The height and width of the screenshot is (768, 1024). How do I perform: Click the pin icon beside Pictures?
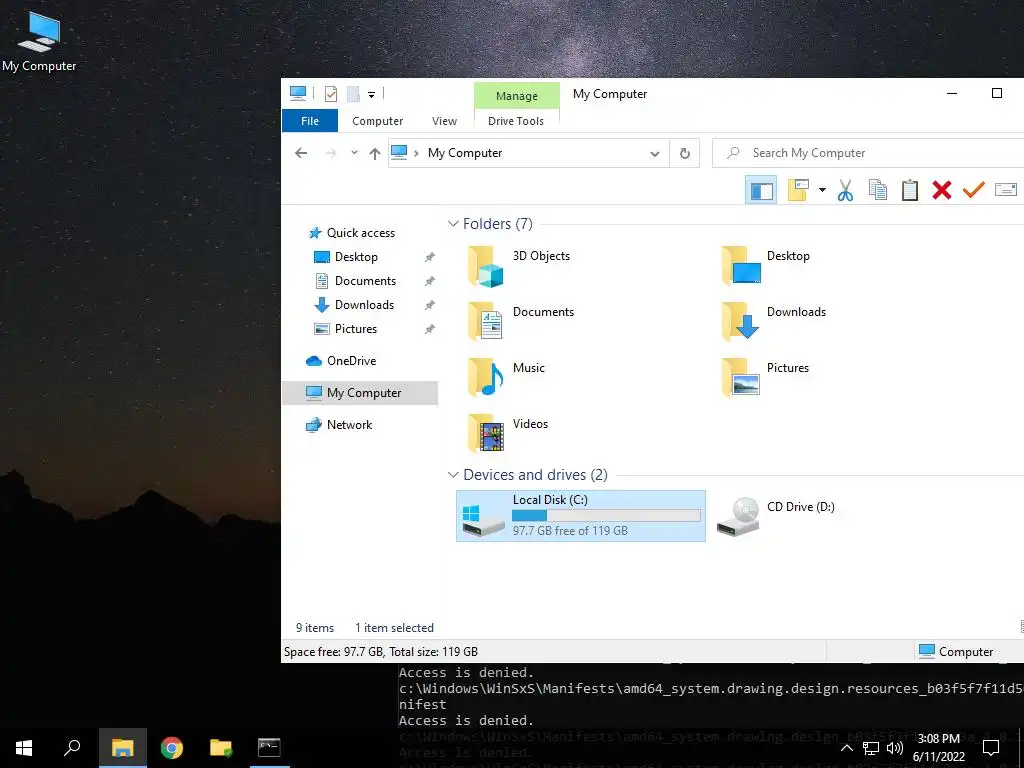429,329
